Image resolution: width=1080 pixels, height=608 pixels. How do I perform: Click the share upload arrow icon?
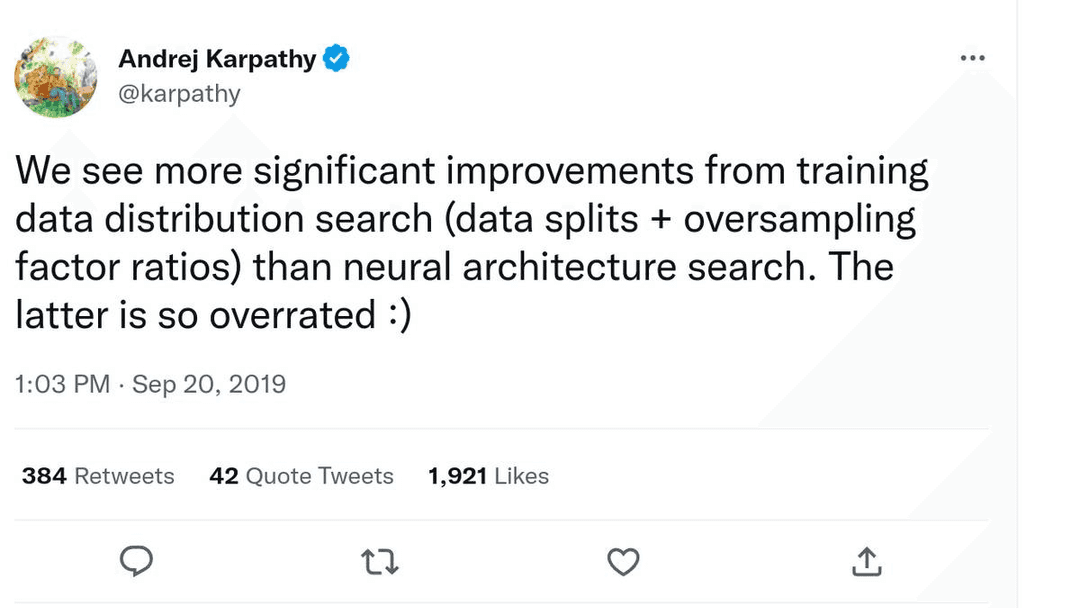(x=867, y=562)
